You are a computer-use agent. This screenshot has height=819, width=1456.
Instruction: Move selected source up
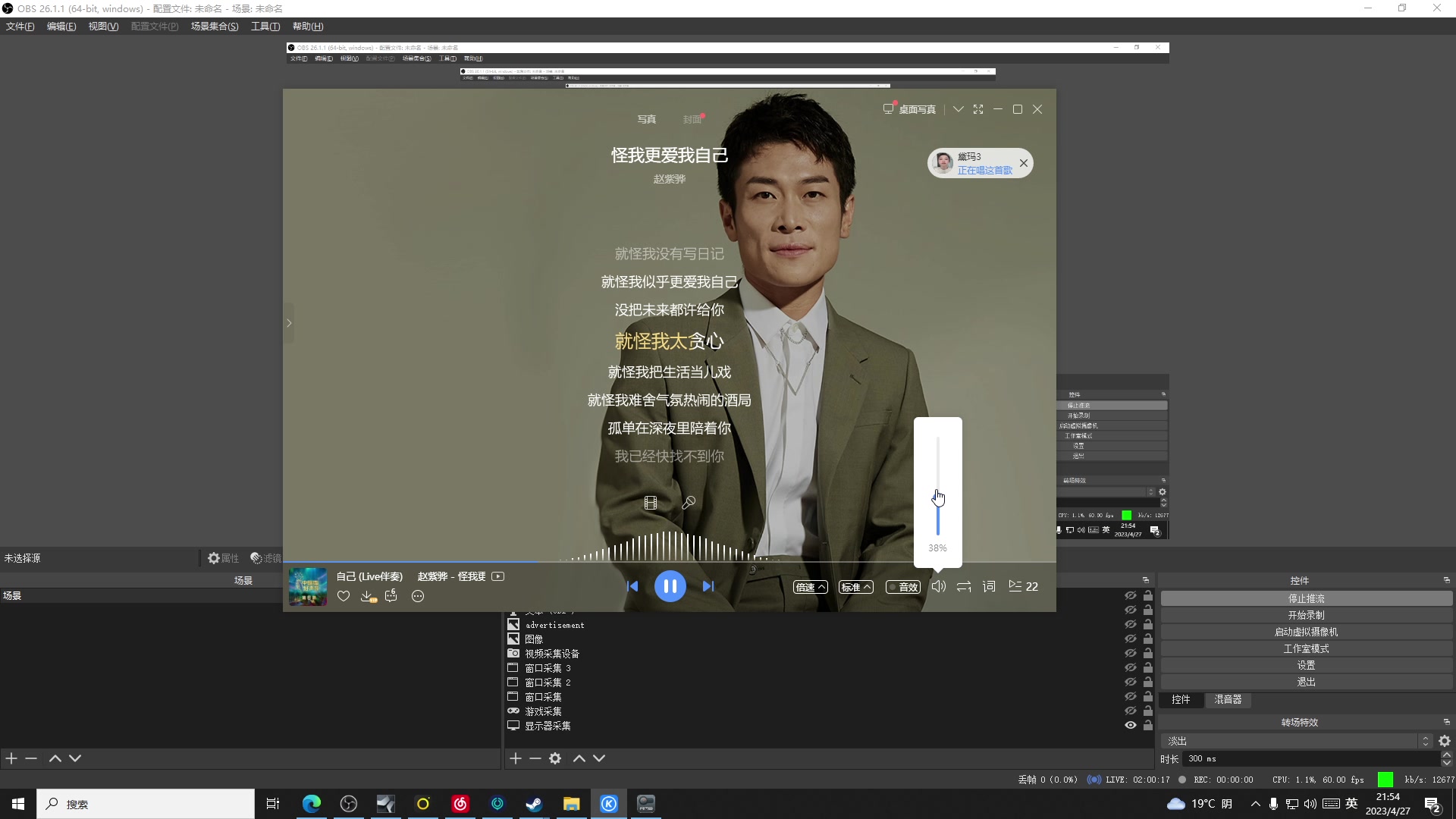579,758
